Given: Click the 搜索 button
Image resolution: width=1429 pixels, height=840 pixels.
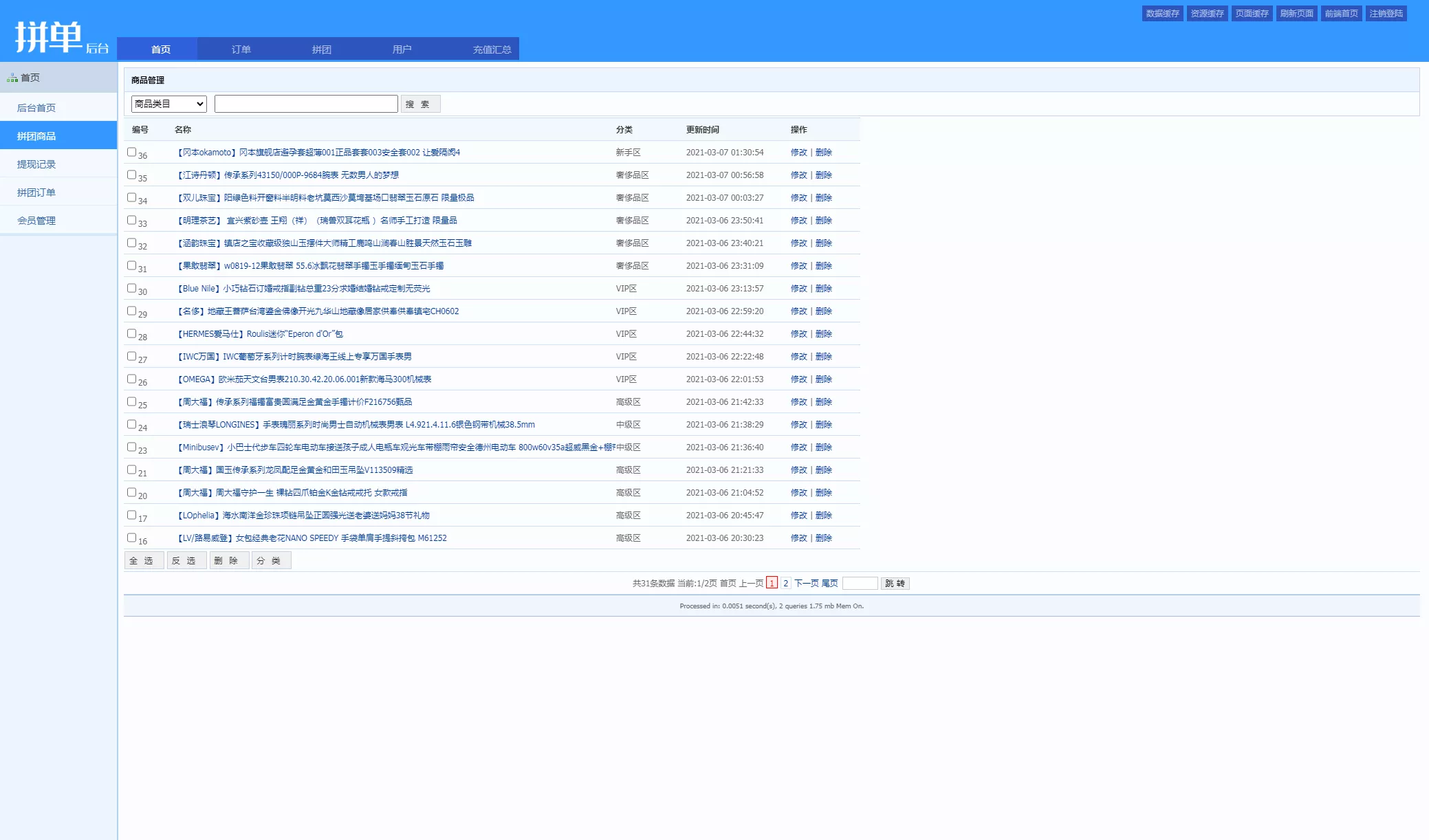Looking at the screenshot, I should 420,104.
